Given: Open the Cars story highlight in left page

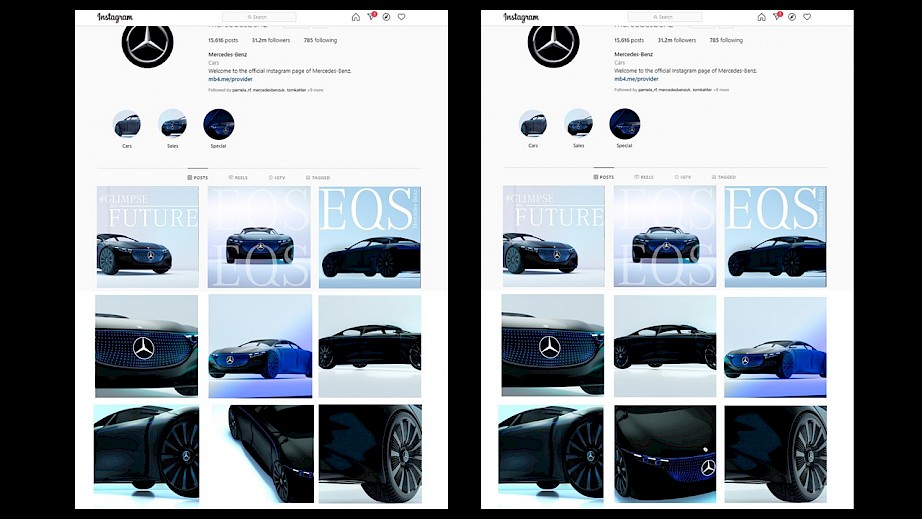Looking at the screenshot, I should [x=127, y=124].
